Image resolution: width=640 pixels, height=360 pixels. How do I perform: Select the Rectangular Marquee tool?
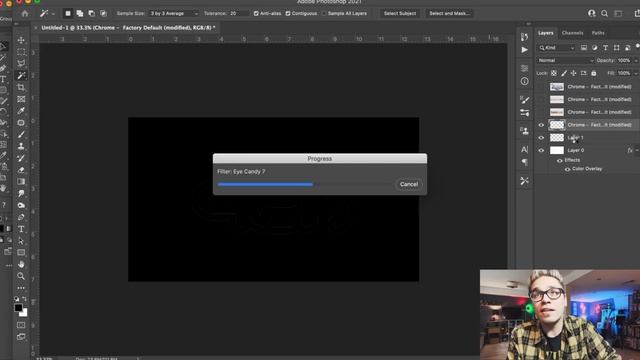click(21, 52)
